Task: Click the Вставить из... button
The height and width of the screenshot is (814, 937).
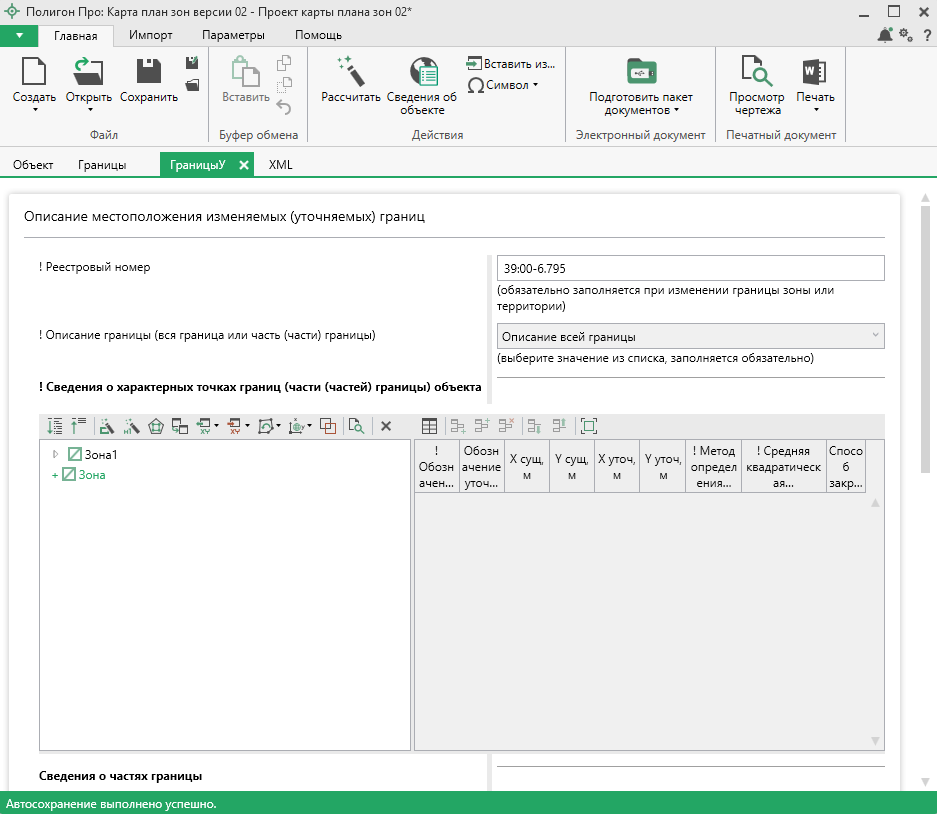Action: (x=510, y=63)
